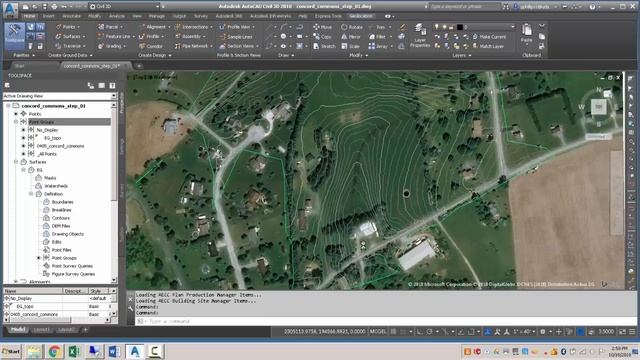Expand the Layers panel flyout
Screen dimensions: 640x360
(462, 55)
